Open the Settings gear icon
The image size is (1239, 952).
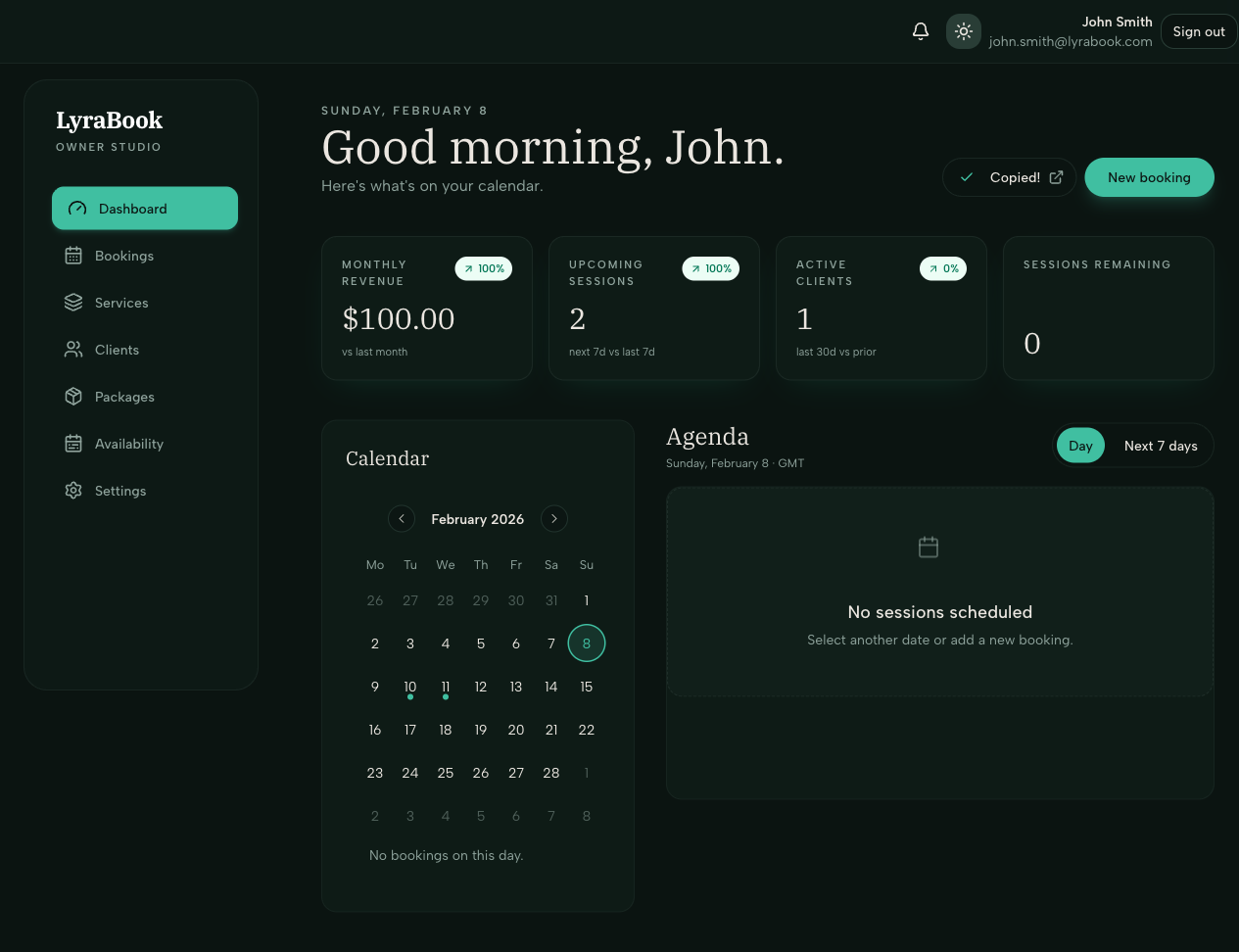[72, 490]
